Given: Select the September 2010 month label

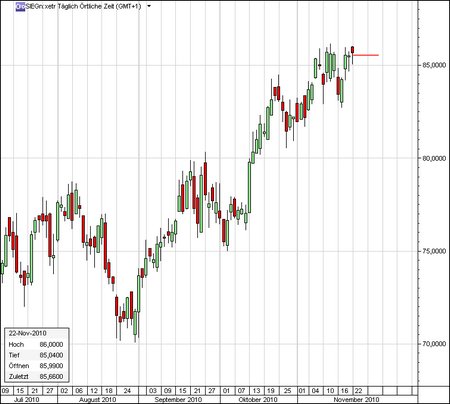Looking at the screenshot, I should coord(178,399).
